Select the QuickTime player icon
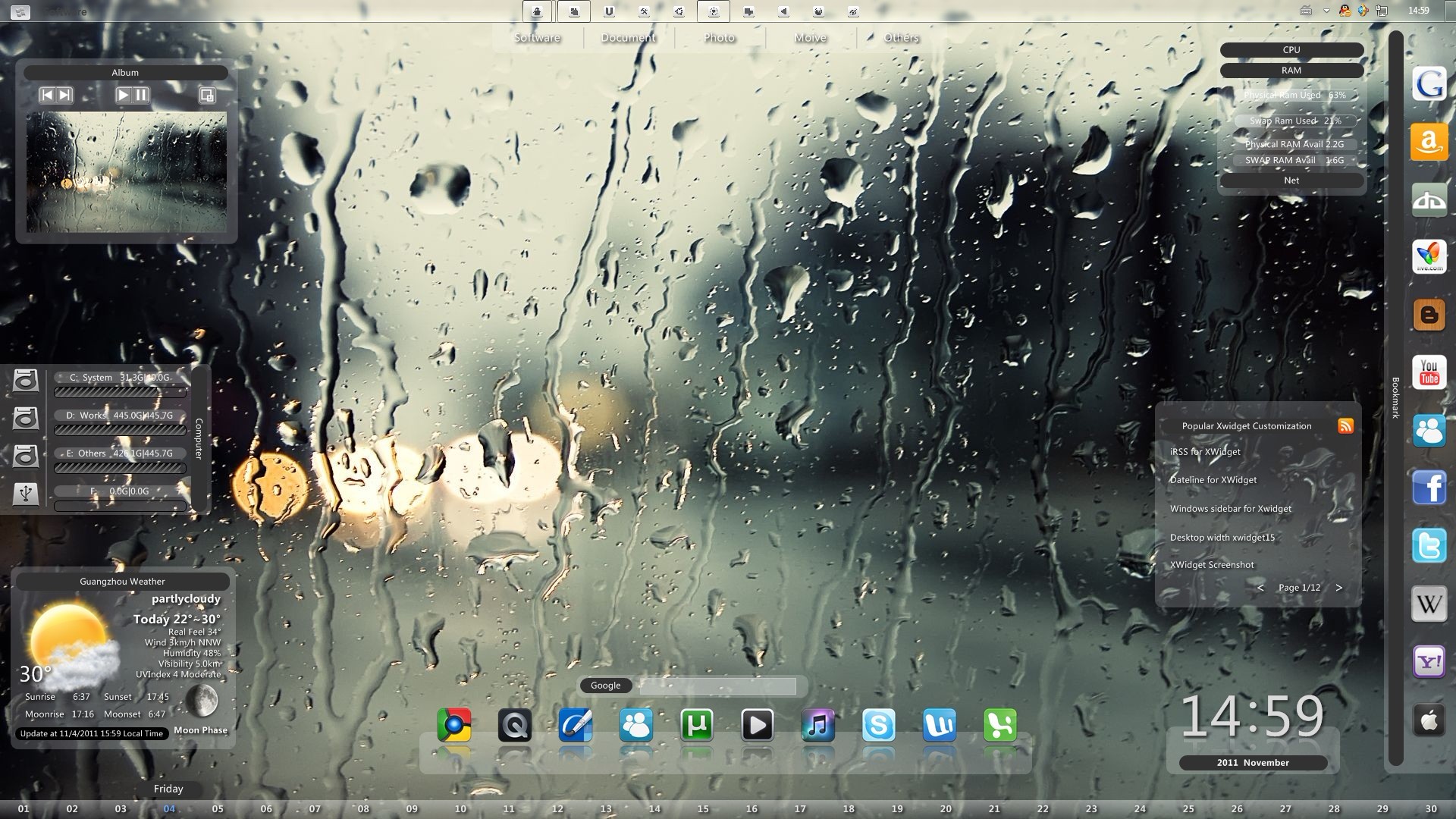 click(x=515, y=724)
